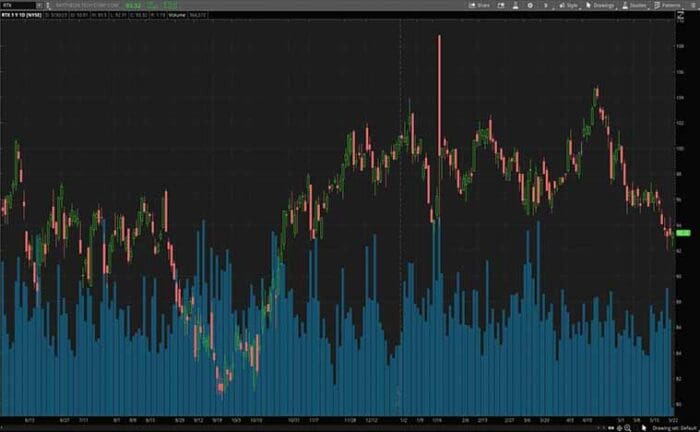Open the Drawings menu
This screenshot has width=700, height=432.
[x=600, y=5]
